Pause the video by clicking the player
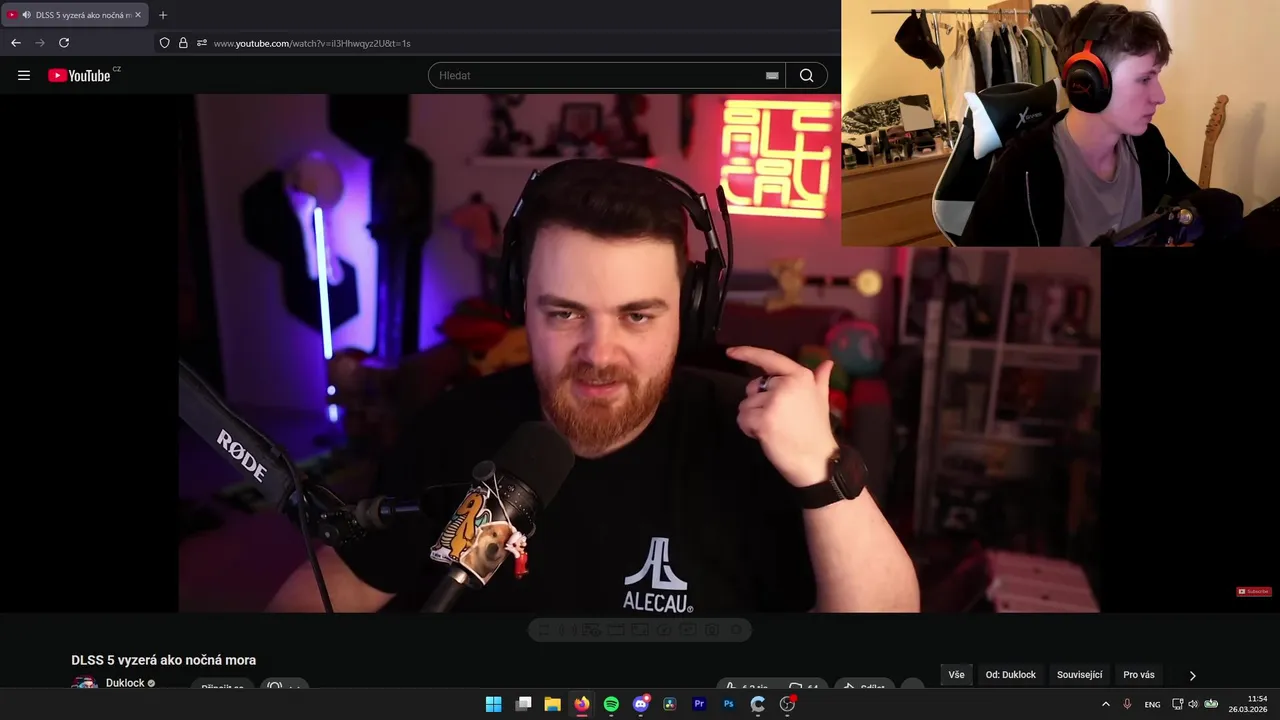1280x720 pixels. point(640,353)
